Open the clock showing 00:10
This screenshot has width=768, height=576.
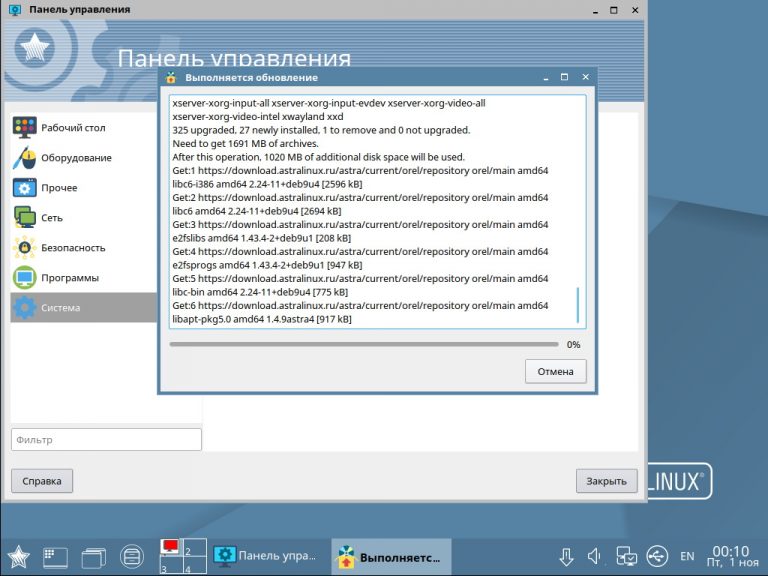click(x=732, y=556)
